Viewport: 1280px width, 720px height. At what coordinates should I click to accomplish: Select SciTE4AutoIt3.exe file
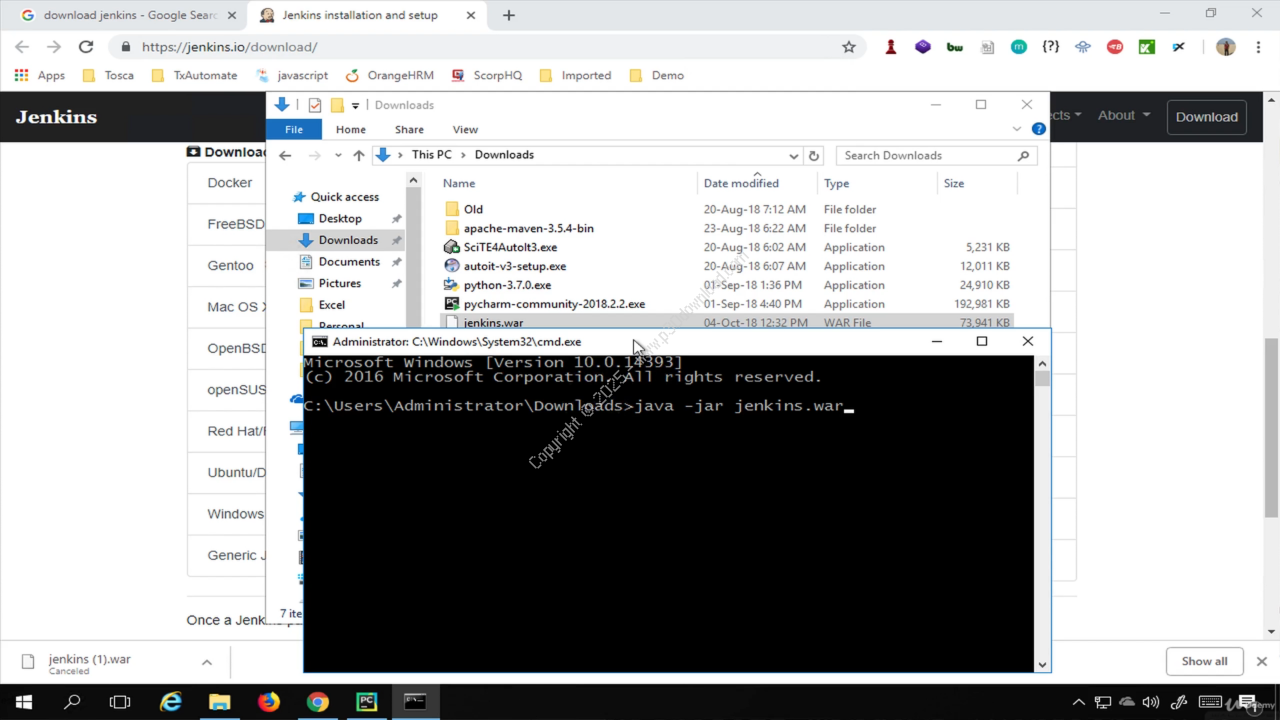click(x=510, y=247)
